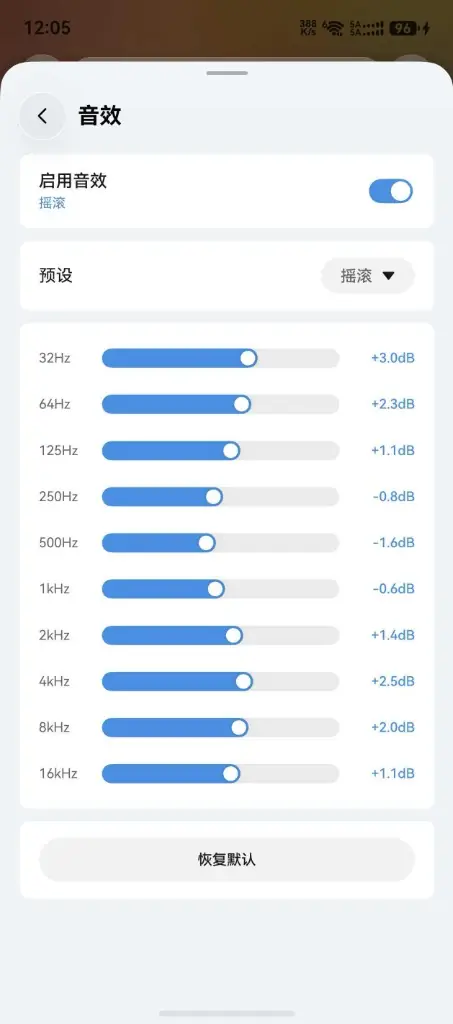Tap the Wi-Fi icon in status bar
This screenshot has width=453, height=1024.
click(335, 28)
